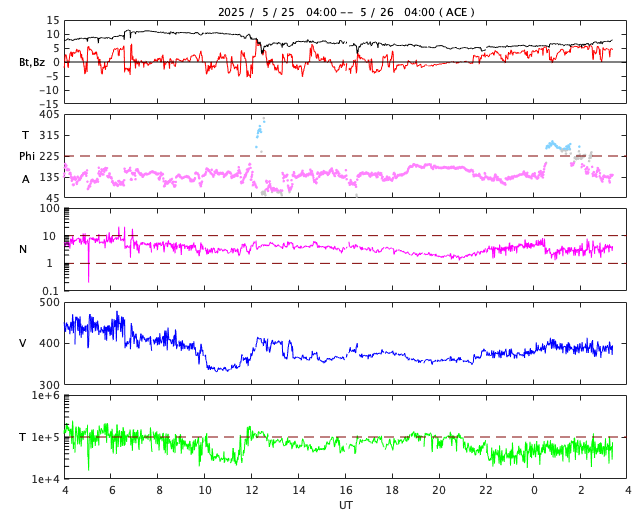This screenshot has width=640, height=512.
Task: Click the '300' tick on velocity panel
Action: pyautogui.click(x=49, y=385)
